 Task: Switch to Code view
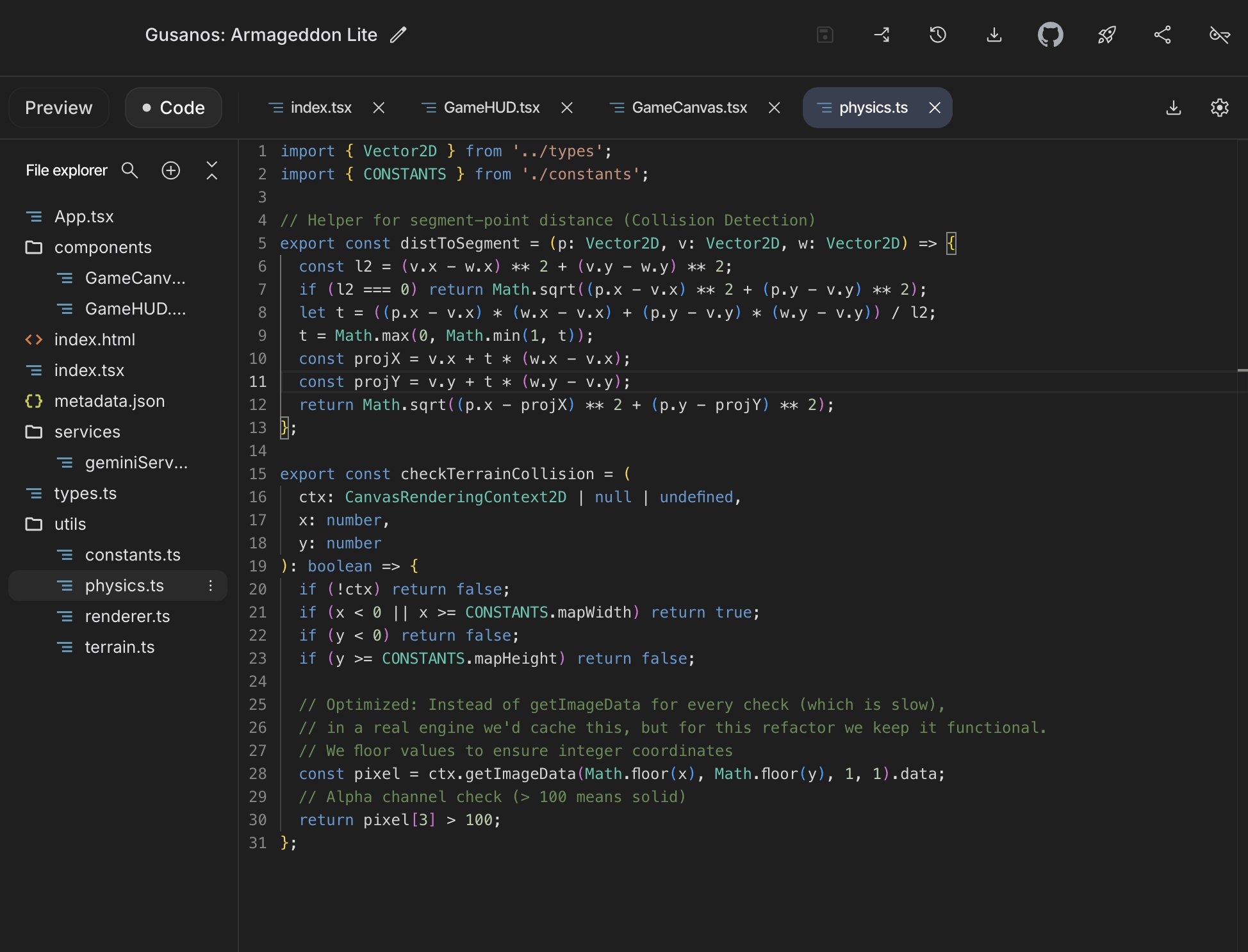pyautogui.click(x=174, y=108)
